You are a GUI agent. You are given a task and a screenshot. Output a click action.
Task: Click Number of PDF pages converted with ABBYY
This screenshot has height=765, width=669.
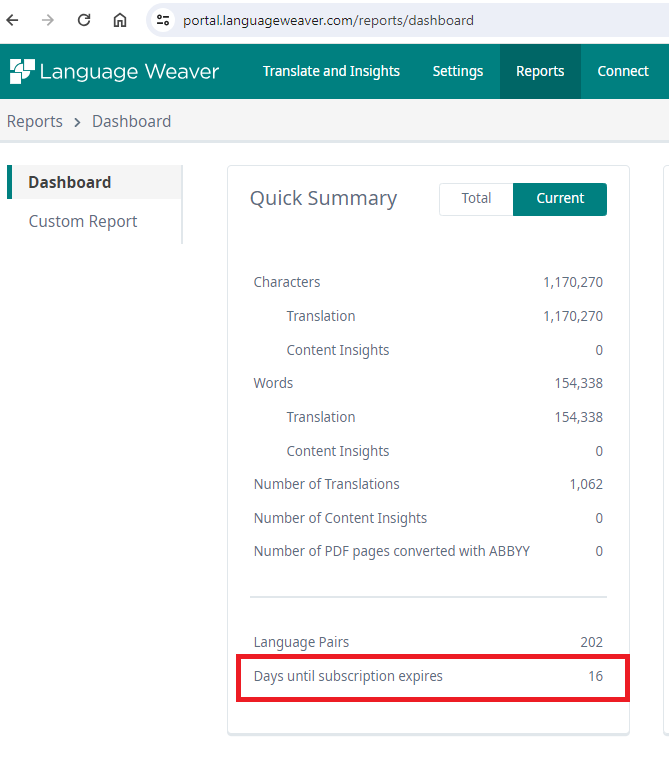pos(392,551)
